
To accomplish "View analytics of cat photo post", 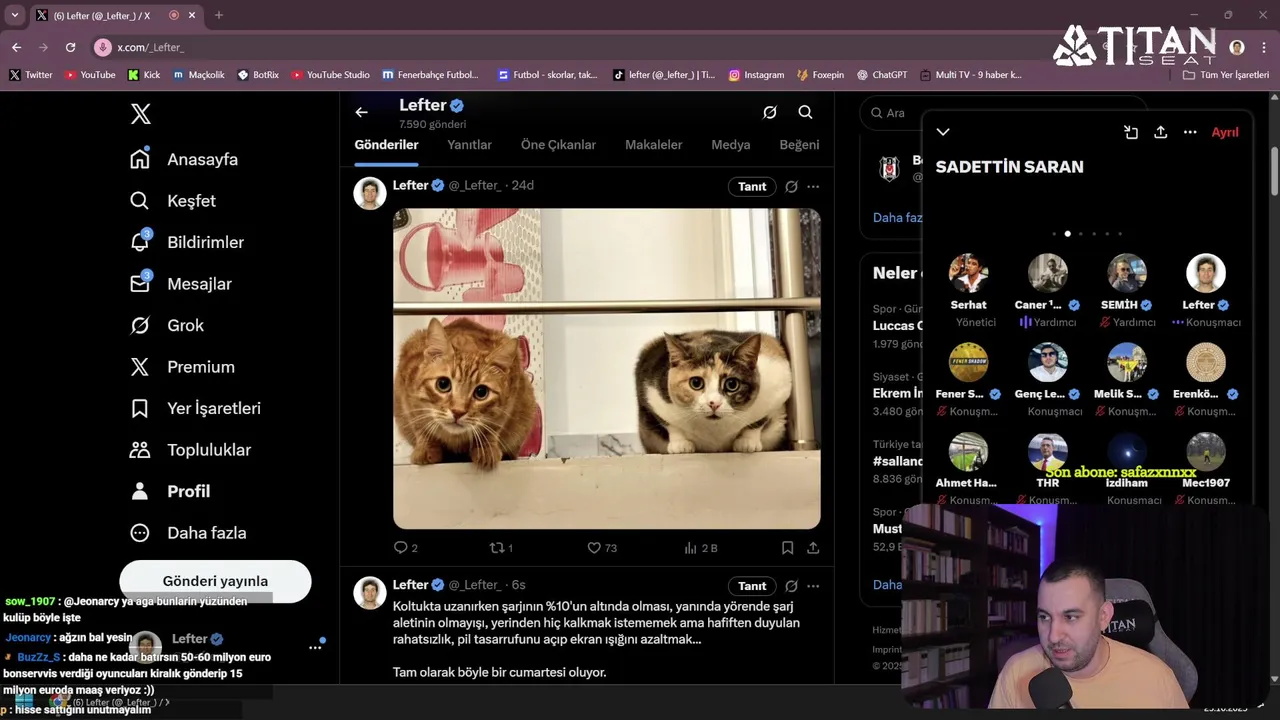I will click(700, 548).
